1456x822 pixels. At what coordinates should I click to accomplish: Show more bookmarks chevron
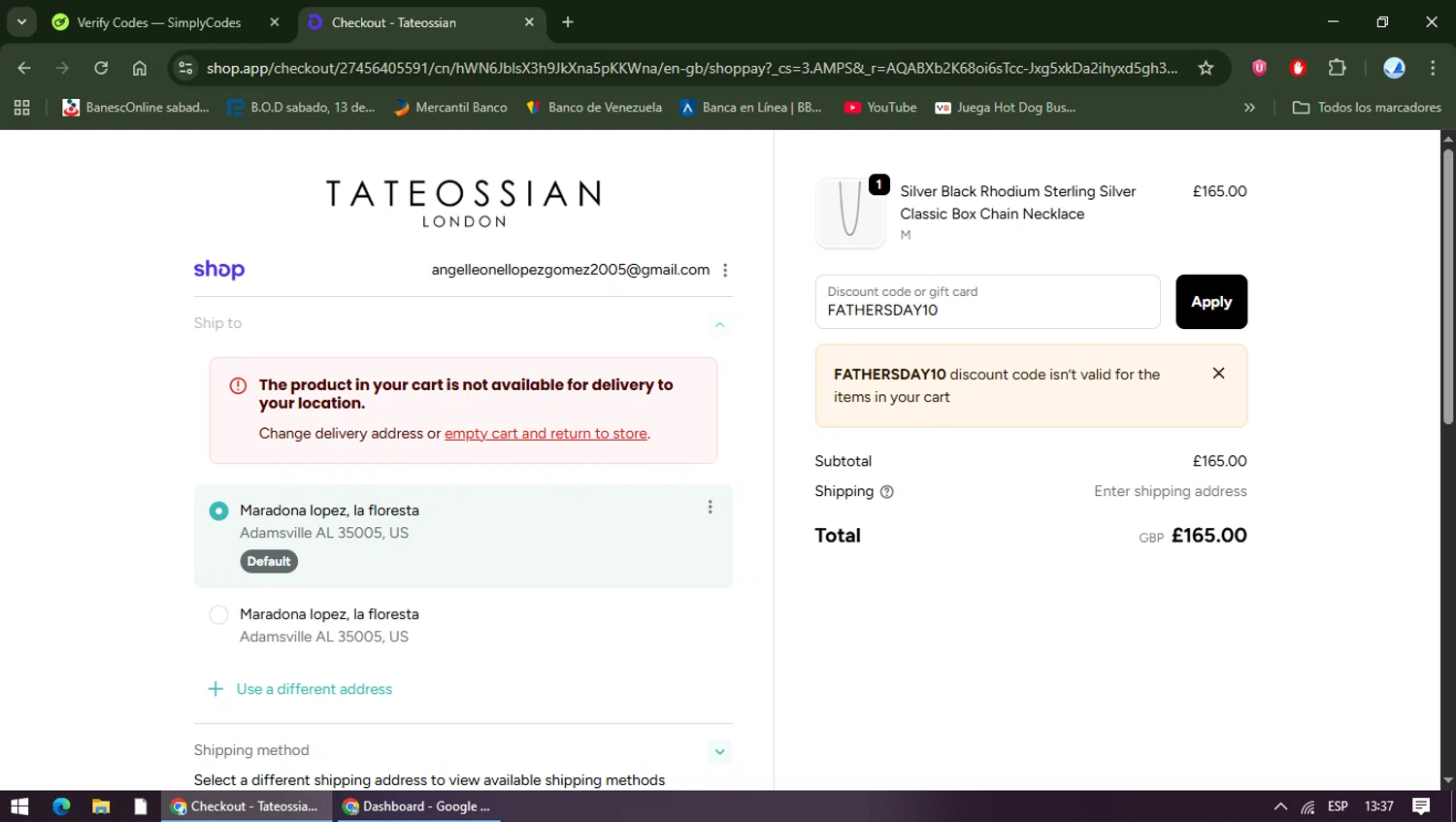pos(1249,108)
